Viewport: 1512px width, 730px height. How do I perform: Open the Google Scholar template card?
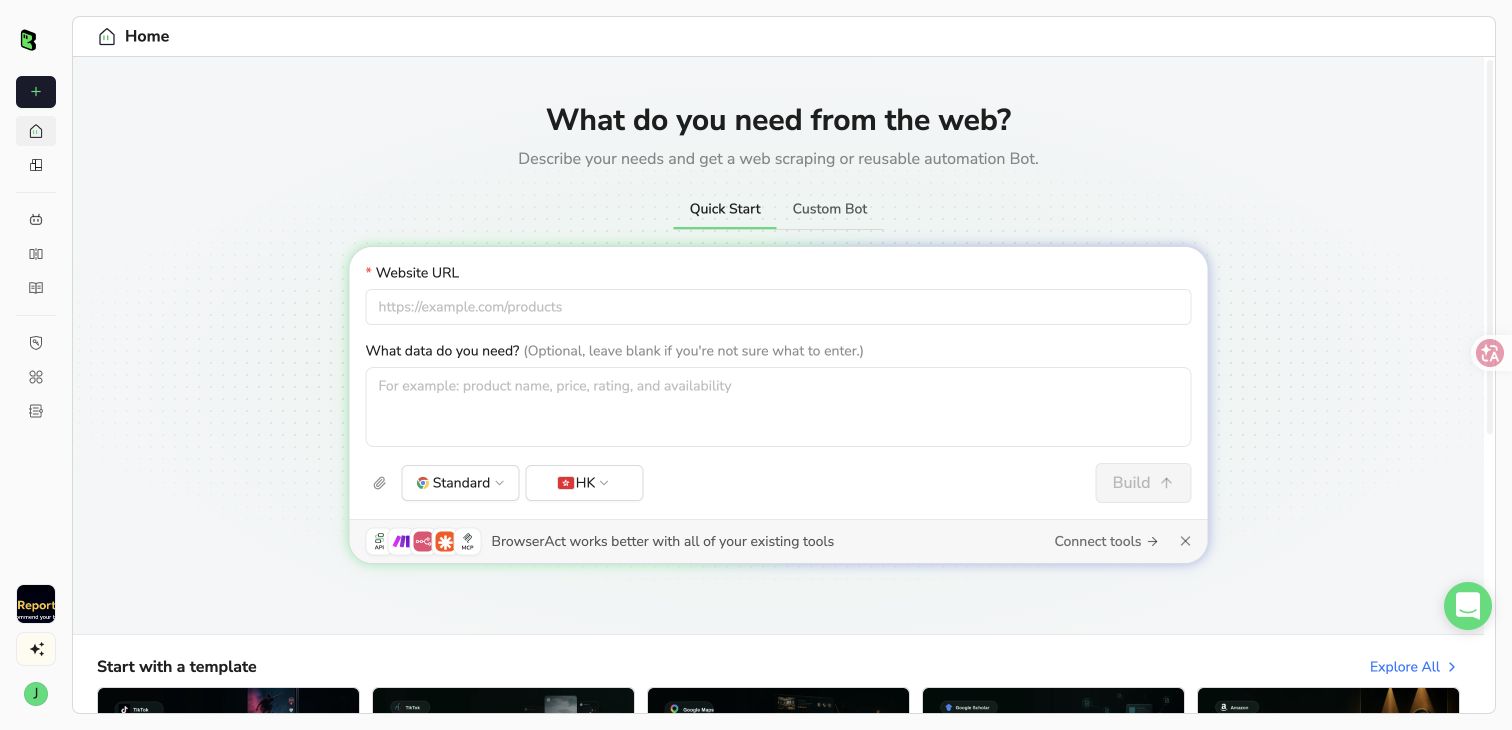(x=1053, y=700)
